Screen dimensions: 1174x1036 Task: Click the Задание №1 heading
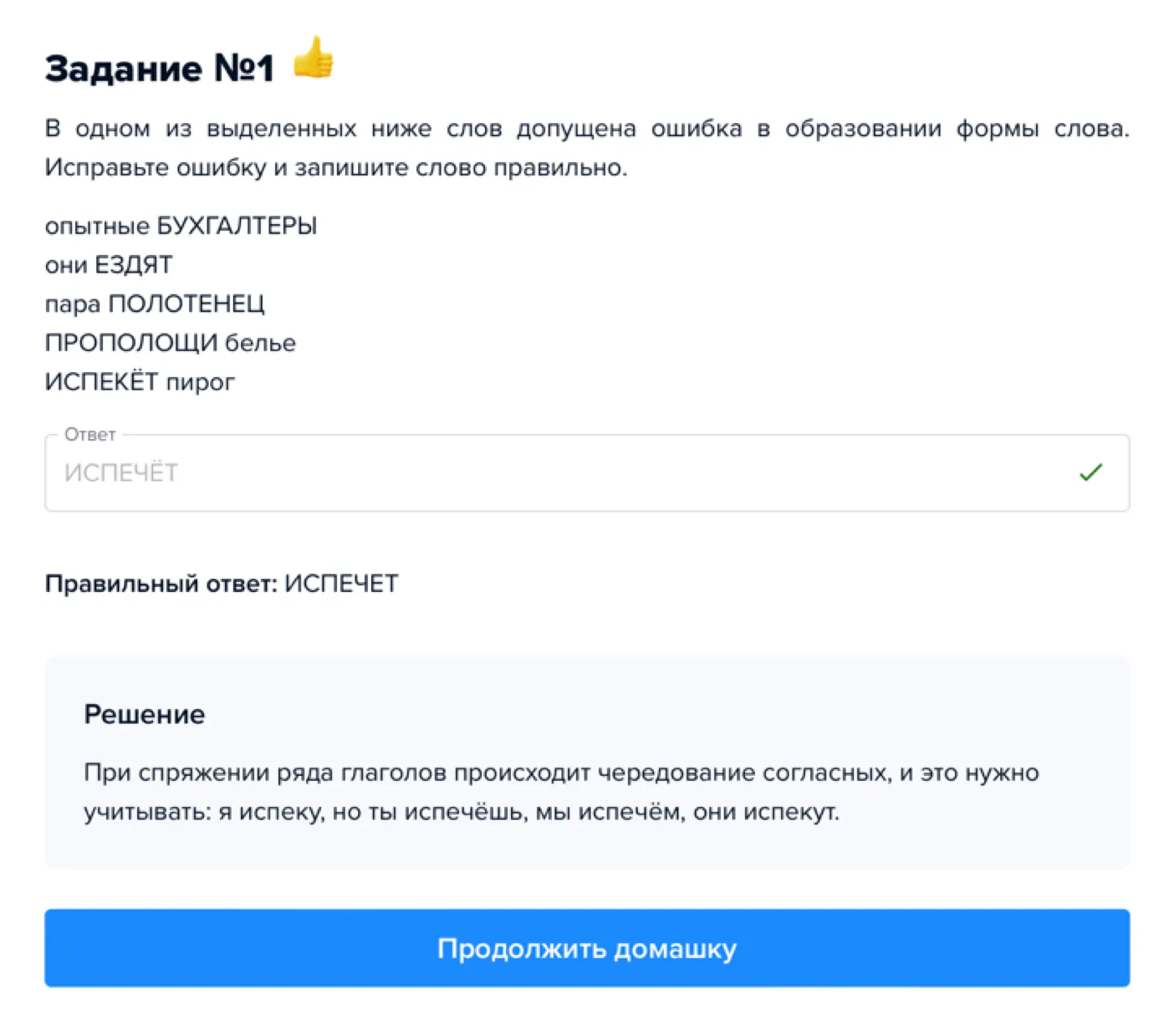tap(160, 69)
